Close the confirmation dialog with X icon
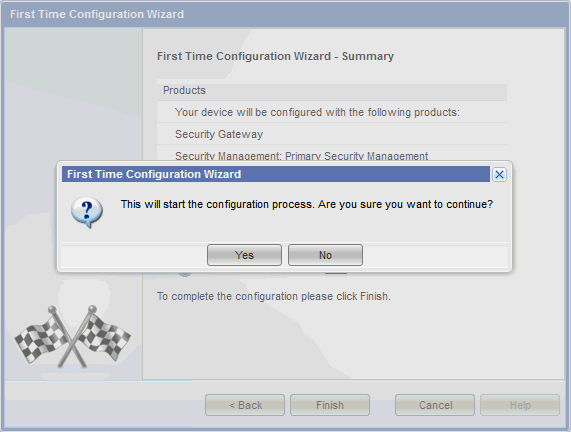Image resolution: width=571 pixels, height=432 pixels. [499, 174]
